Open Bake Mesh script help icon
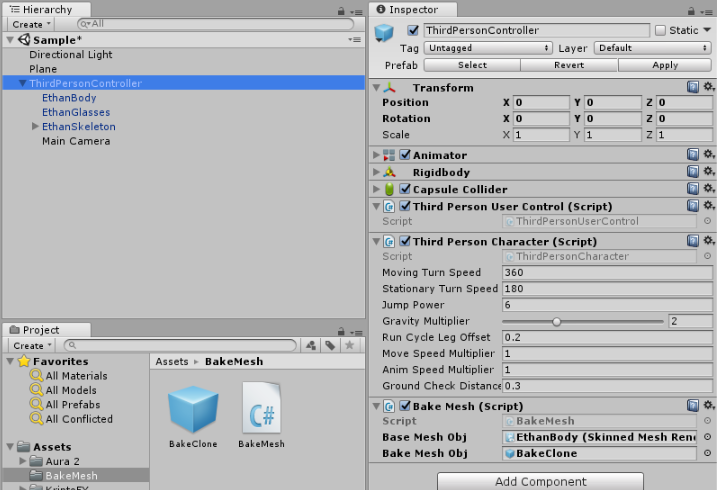Image resolution: width=717 pixels, height=490 pixels. (693, 405)
